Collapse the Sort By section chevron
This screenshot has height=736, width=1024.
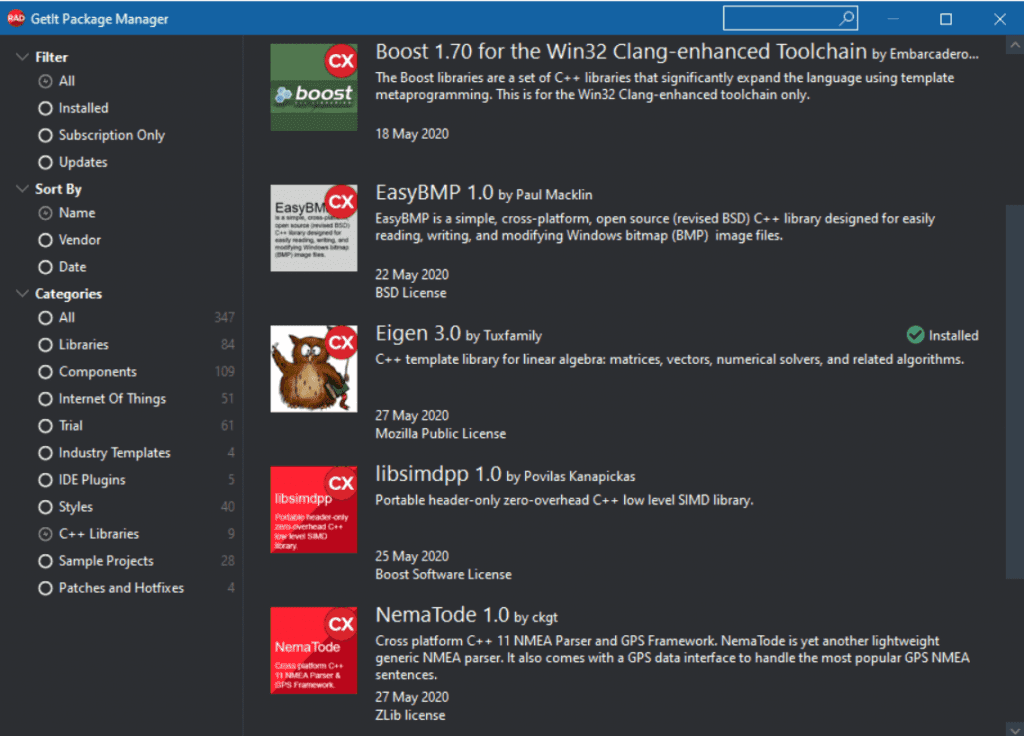click(22, 189)
